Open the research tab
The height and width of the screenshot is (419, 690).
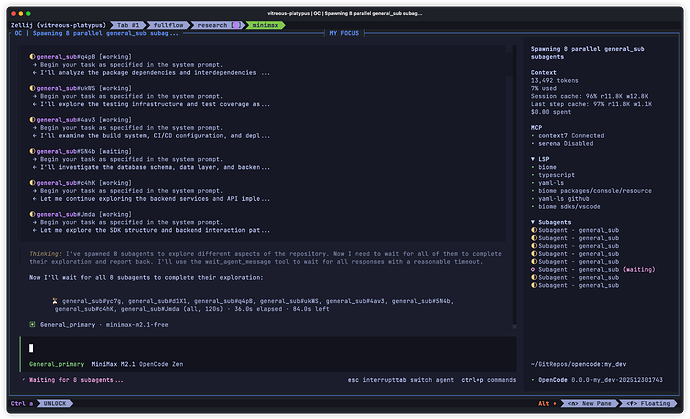point(218,25)
